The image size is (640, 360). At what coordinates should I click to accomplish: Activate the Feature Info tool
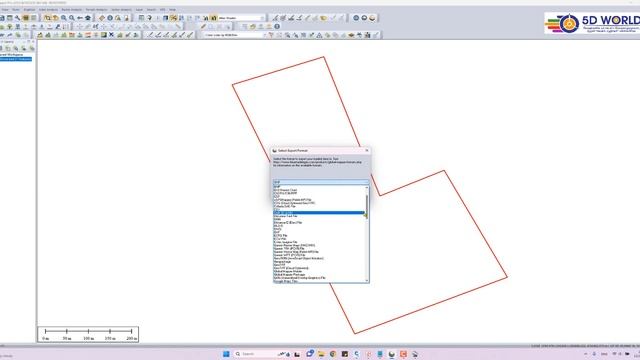110,18
